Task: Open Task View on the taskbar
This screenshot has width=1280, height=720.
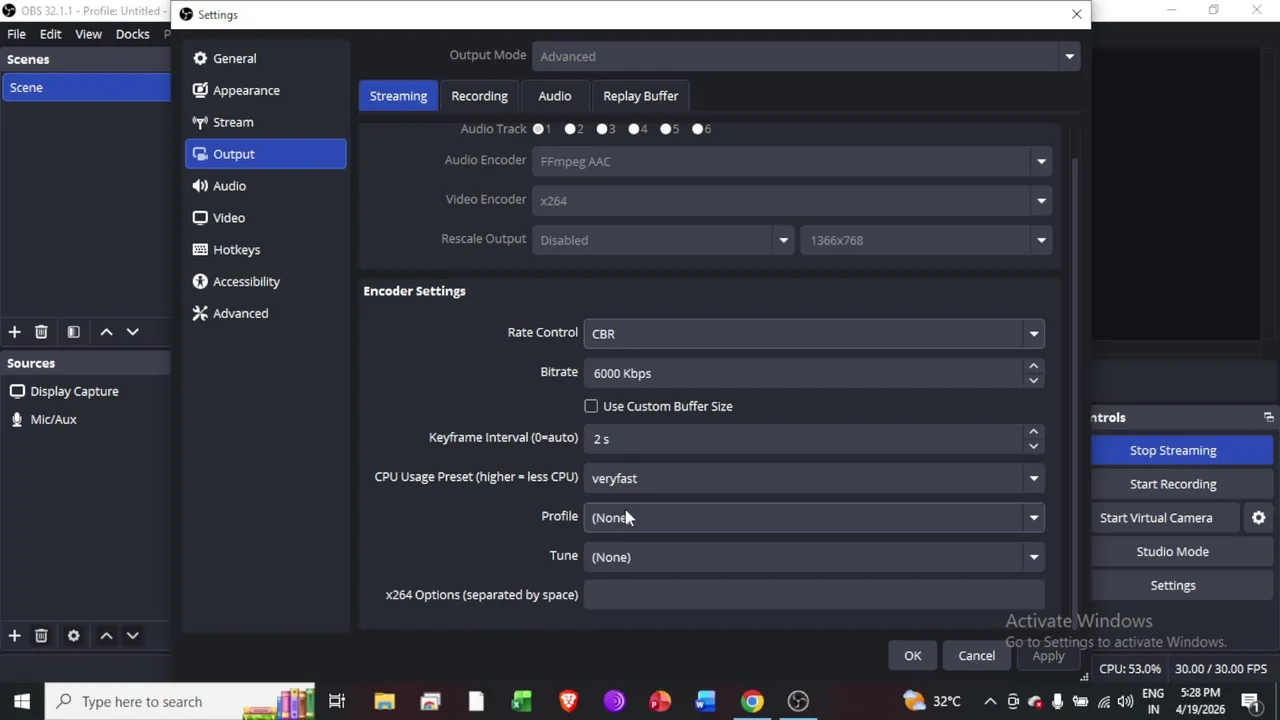Action: pos(337,701)
